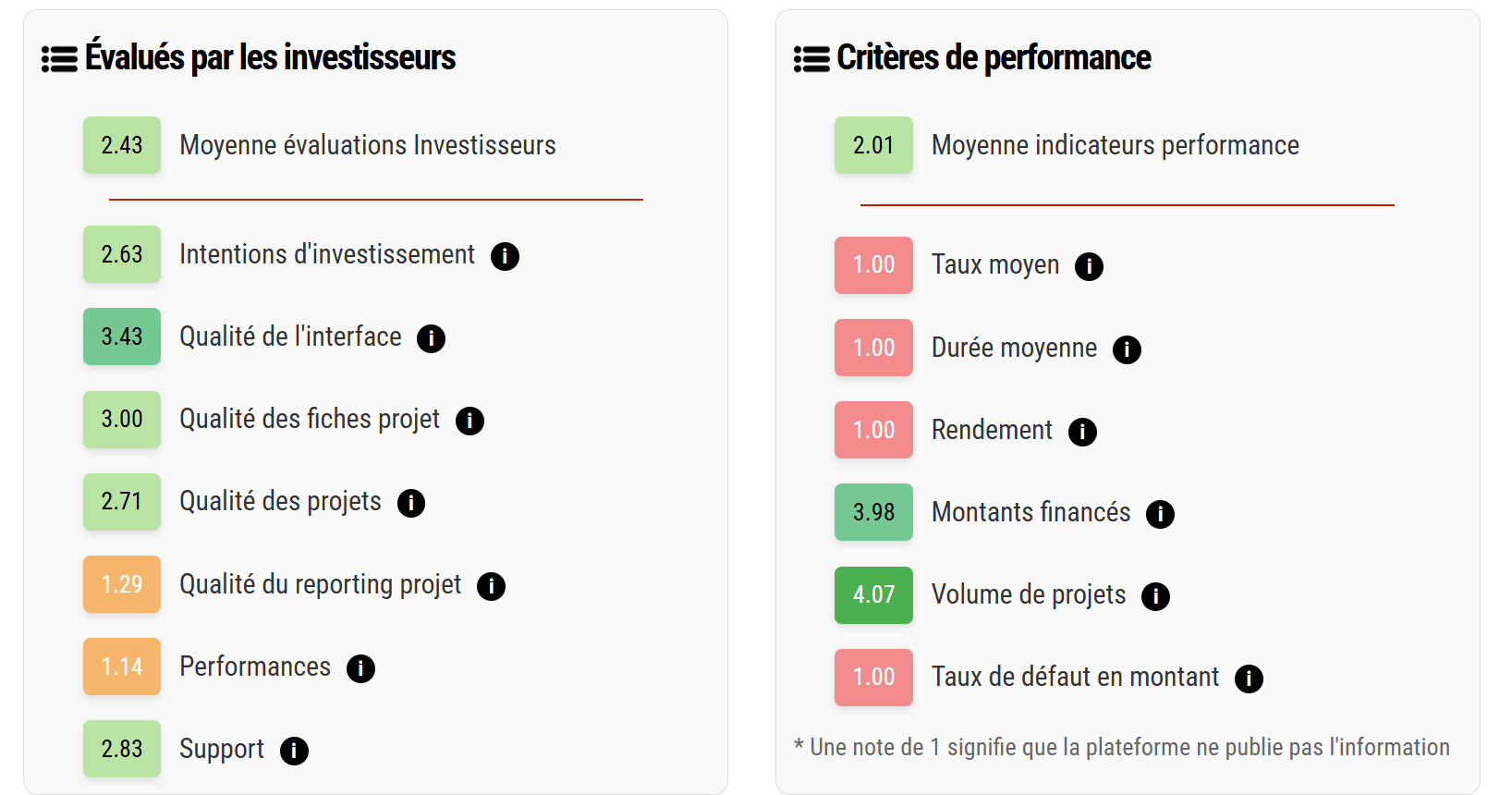This screenshot has width=1512, height=795.
Task: Click list icon beside Évalués par les investisseurs
Action: click(x=59, y=59)
